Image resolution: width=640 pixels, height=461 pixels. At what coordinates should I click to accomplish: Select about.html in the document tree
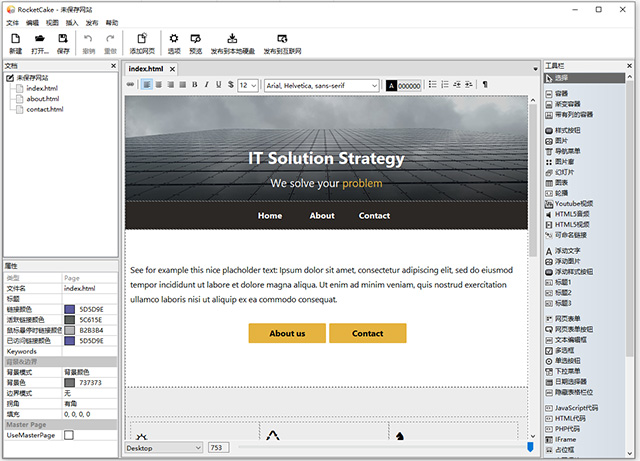click(x=43, y=98)
